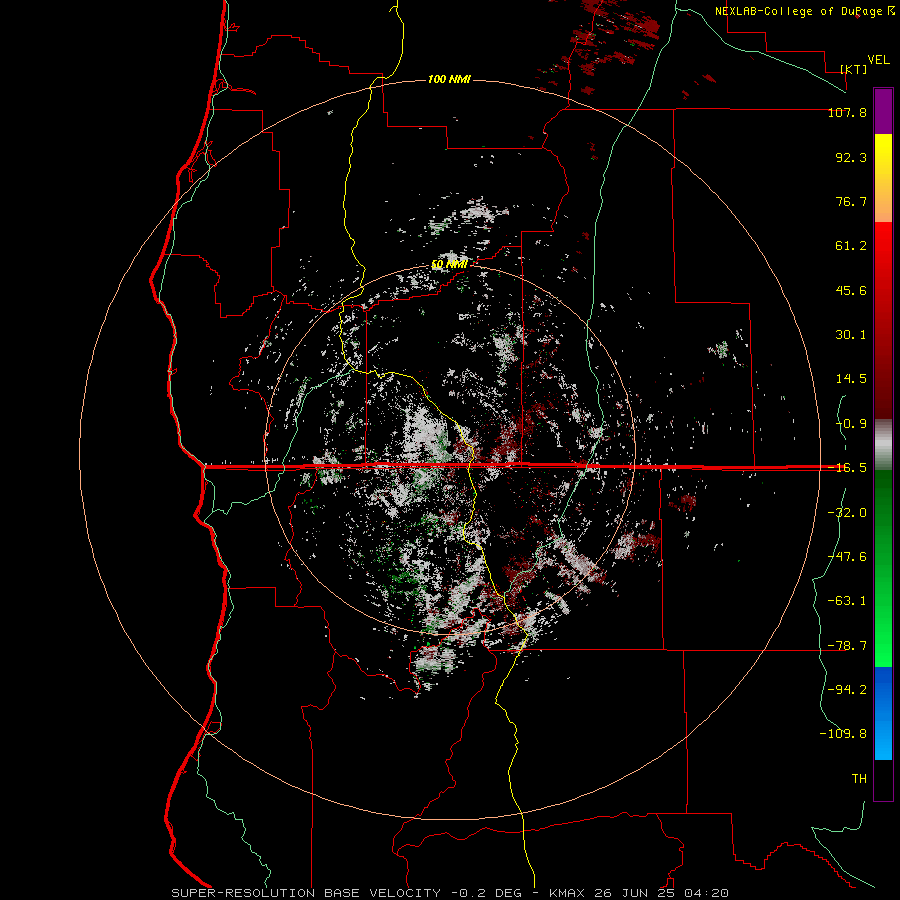The height and width of the screenshot is (900, 900).
Task: Select the -63.1 velocity scale value
Action: [847, 601]
